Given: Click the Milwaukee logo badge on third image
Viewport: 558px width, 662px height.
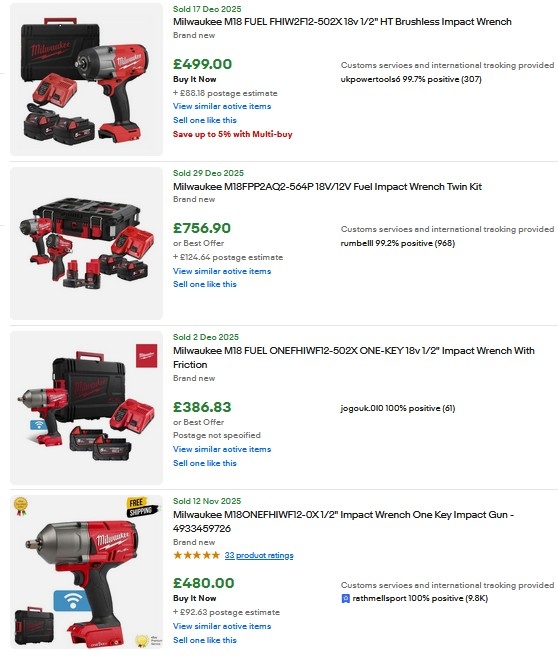Looking at the screenshot, I should click(146, 355).
